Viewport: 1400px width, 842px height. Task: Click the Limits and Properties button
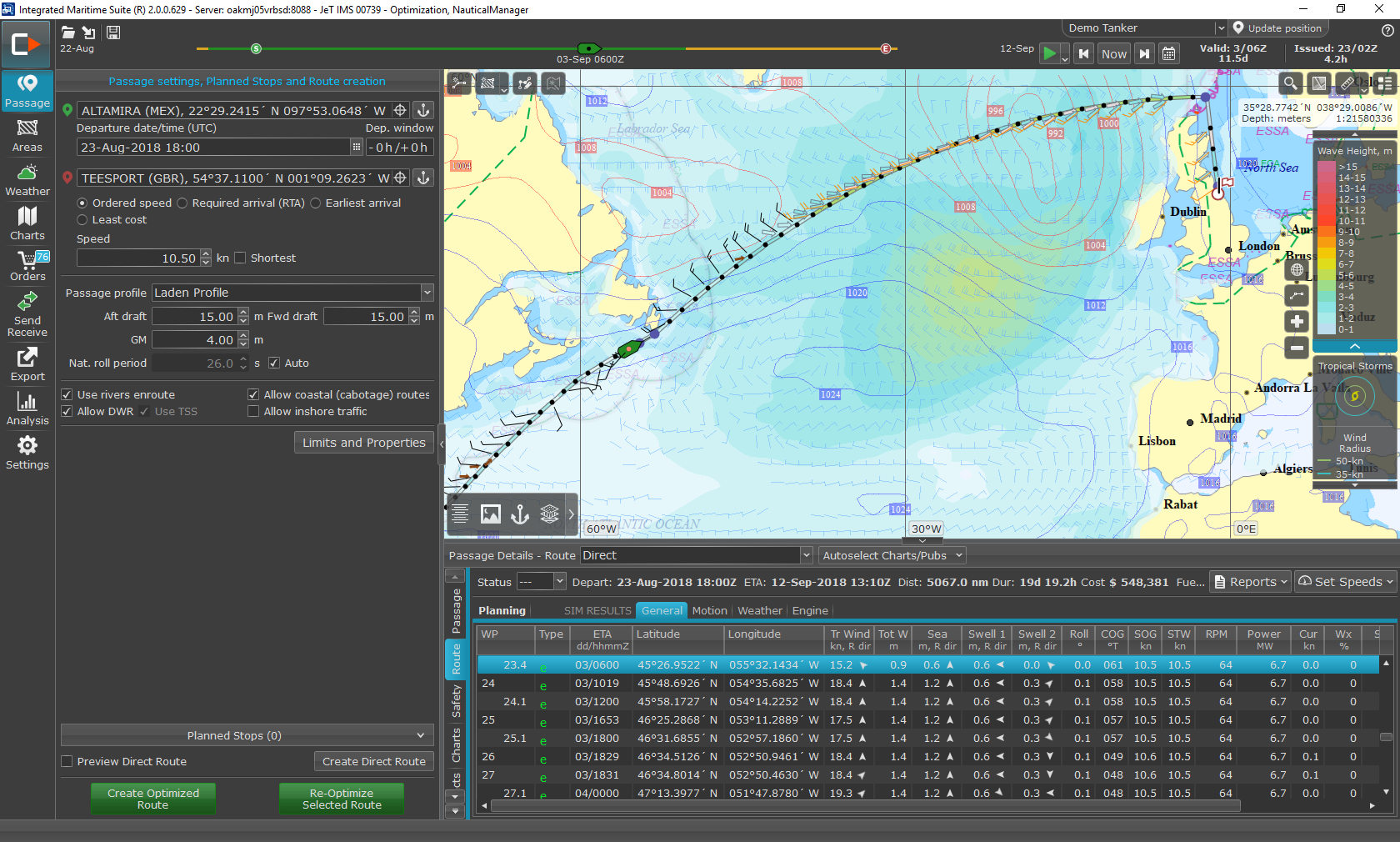point(364,443)
